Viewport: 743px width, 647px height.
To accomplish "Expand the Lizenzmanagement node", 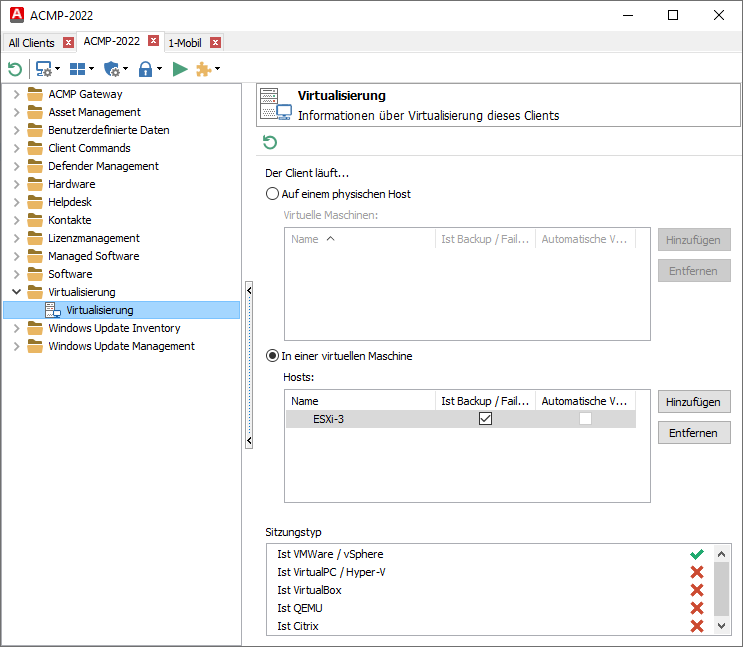I will [17, 238].
